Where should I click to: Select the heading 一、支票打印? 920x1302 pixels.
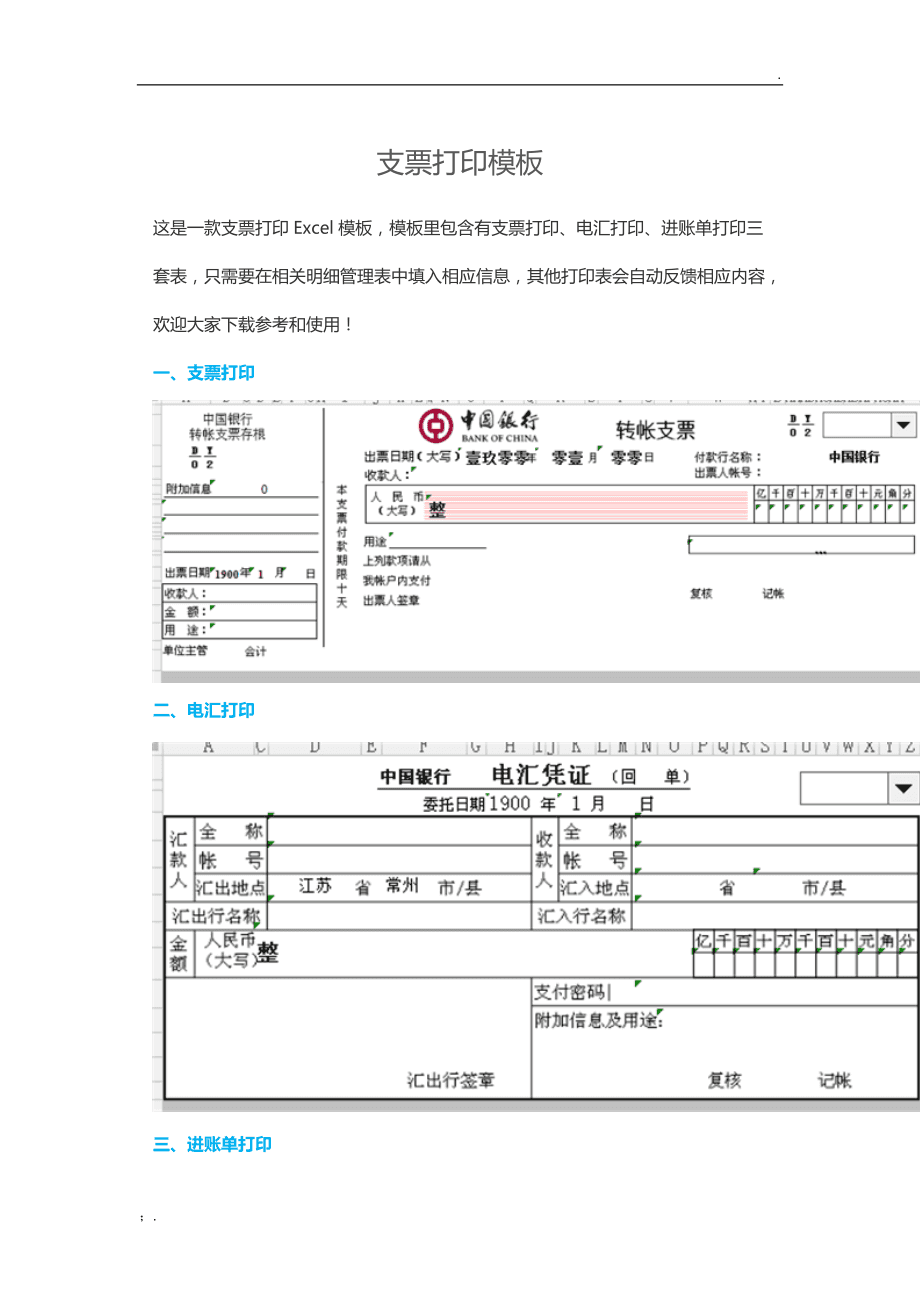pos(204,373)
